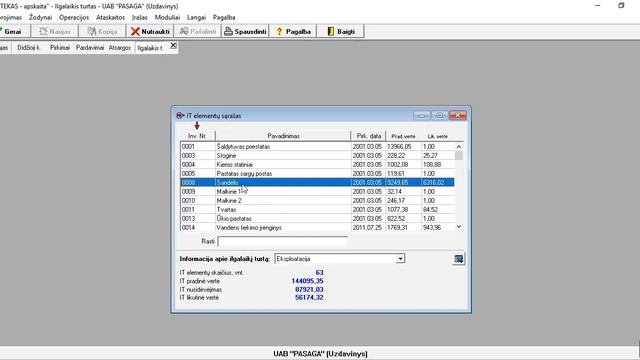Sort by Pirk. data column header

click(369, 136)
